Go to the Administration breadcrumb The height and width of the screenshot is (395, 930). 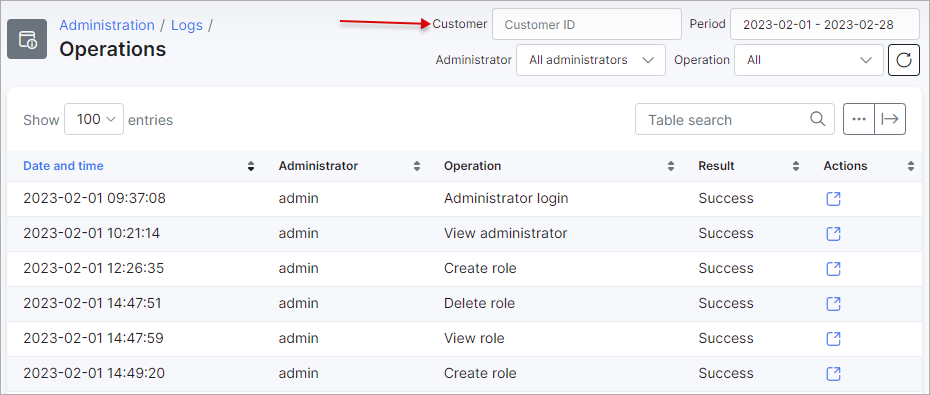pos(107,26)
